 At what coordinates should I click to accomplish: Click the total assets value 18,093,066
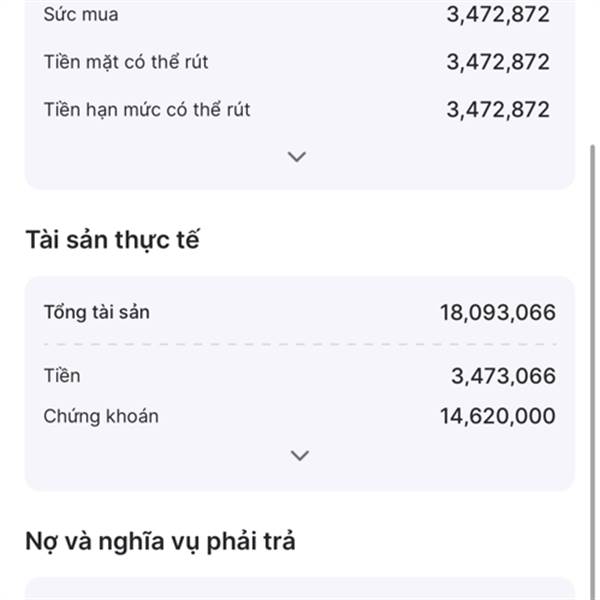coord(498,312)
